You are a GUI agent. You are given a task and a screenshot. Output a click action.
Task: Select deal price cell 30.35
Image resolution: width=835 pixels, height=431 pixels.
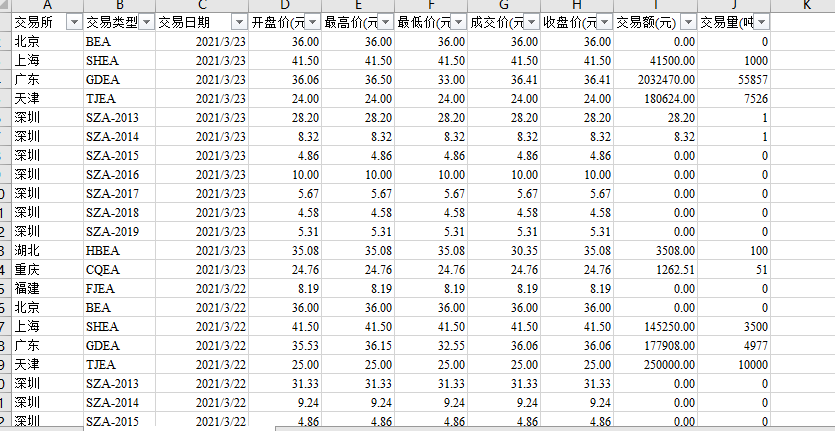504,250
